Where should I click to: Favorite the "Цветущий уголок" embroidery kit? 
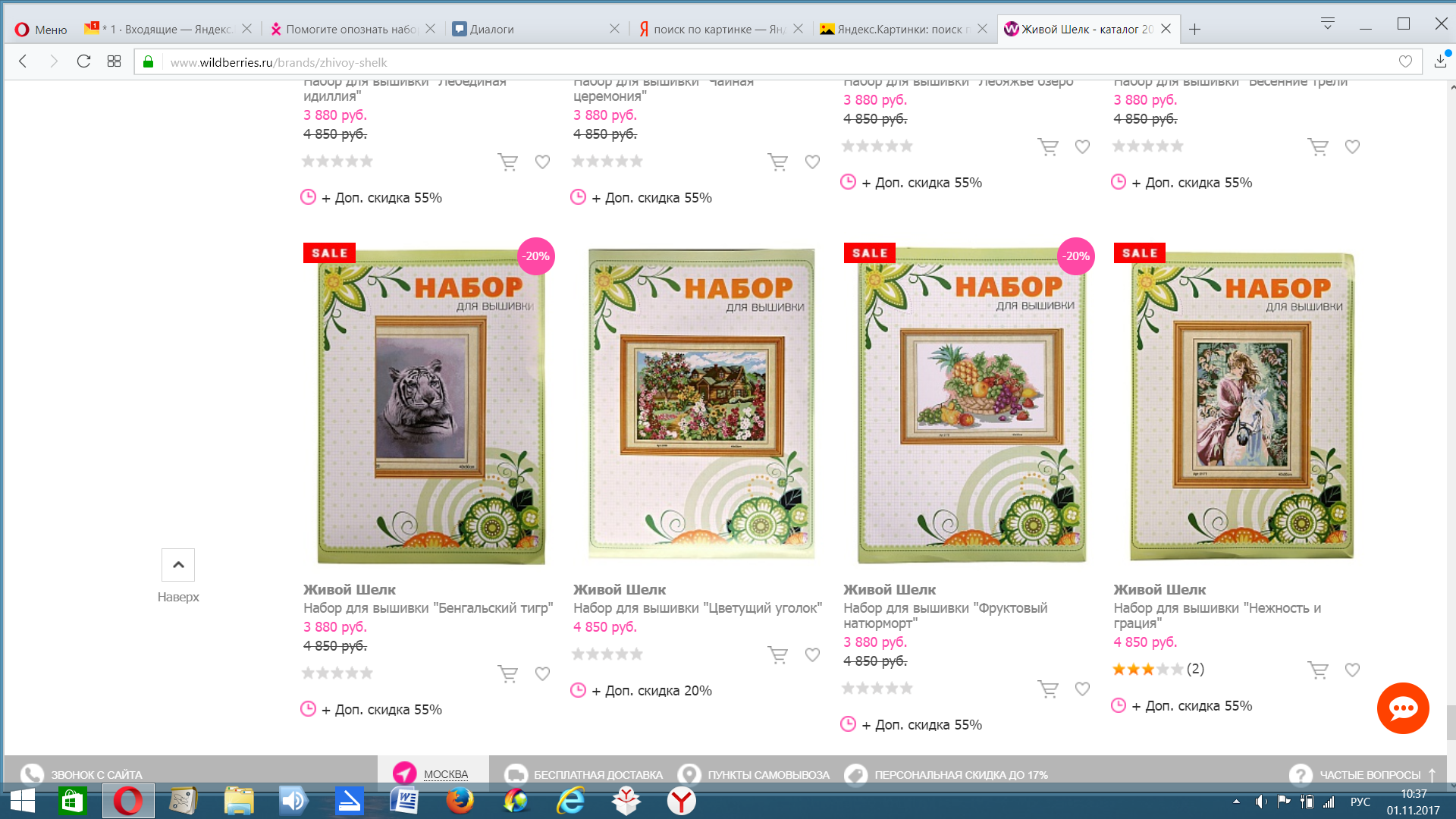812,654
